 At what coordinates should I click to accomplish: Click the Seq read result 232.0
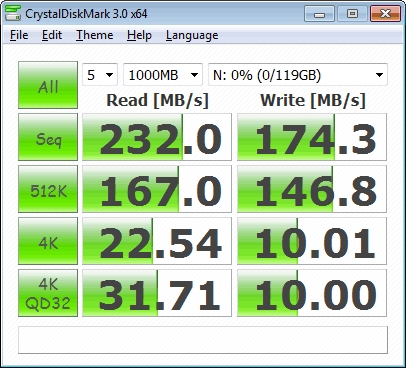point(157,137)
